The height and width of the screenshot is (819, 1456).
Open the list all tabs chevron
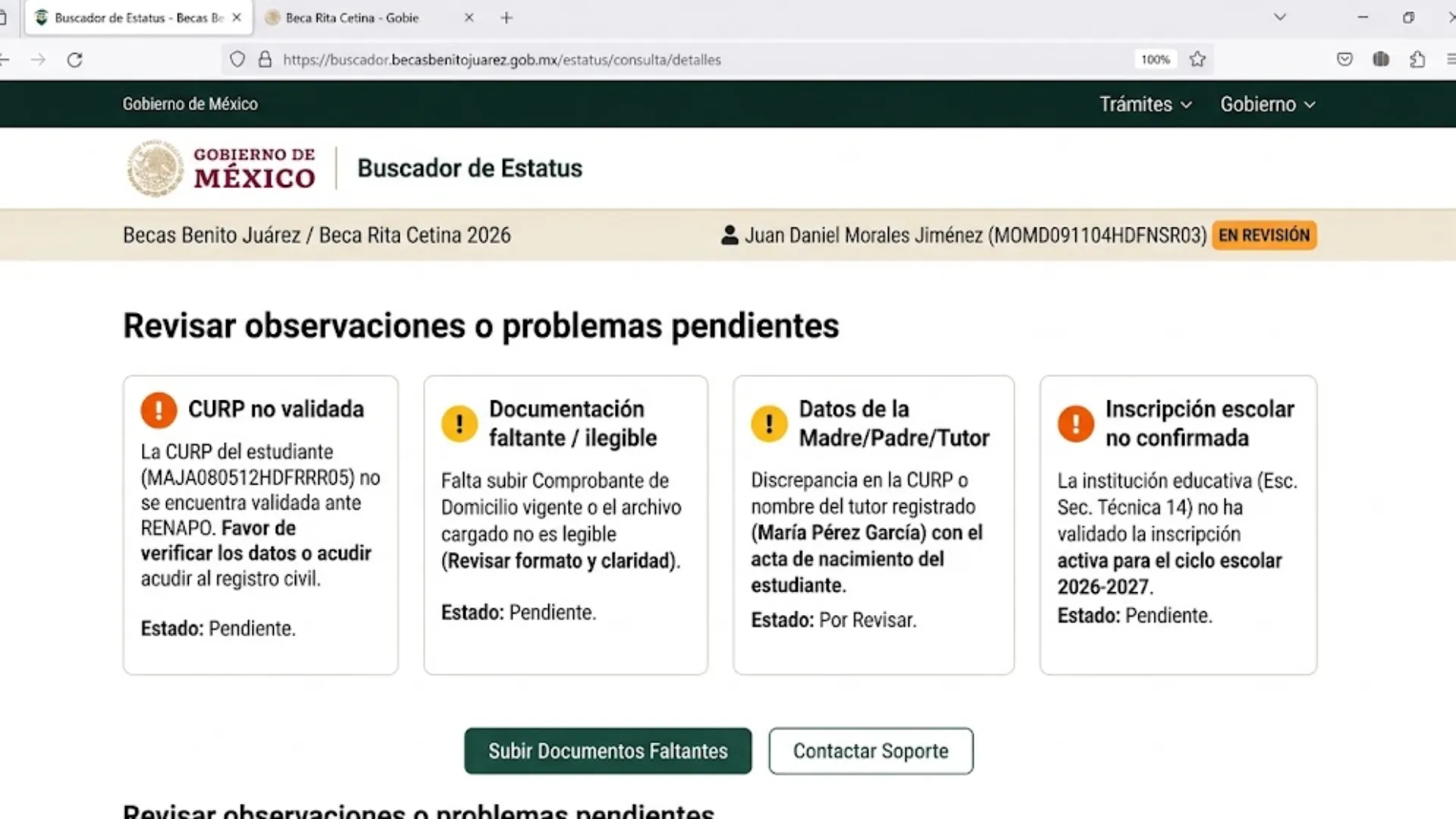point(1280,17)
